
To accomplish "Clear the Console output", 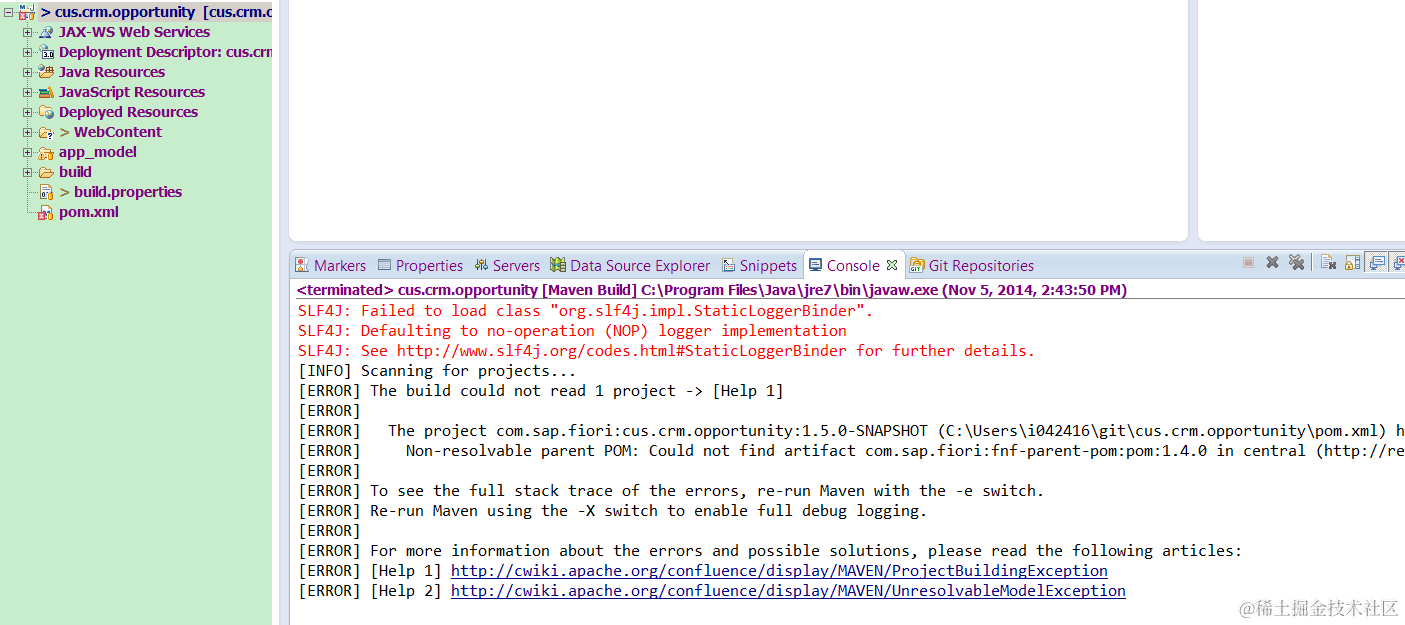I will pyautogui.click(x=1328, y=262).
